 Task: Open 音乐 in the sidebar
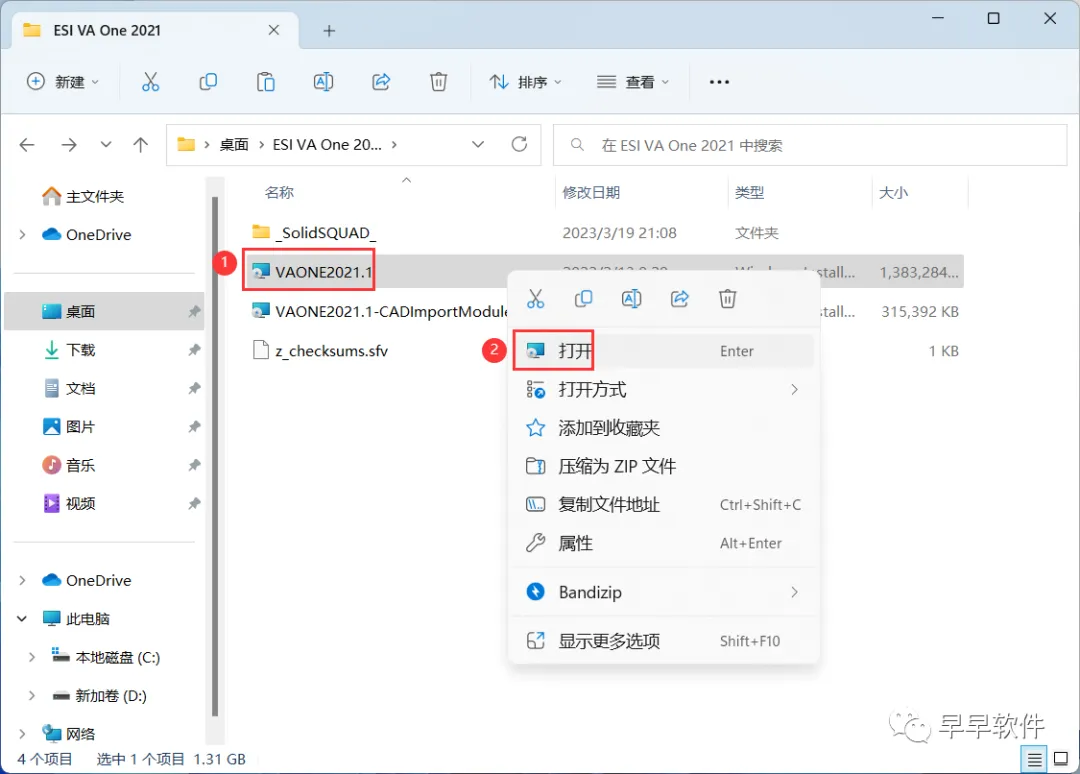[x=81, y=466]
